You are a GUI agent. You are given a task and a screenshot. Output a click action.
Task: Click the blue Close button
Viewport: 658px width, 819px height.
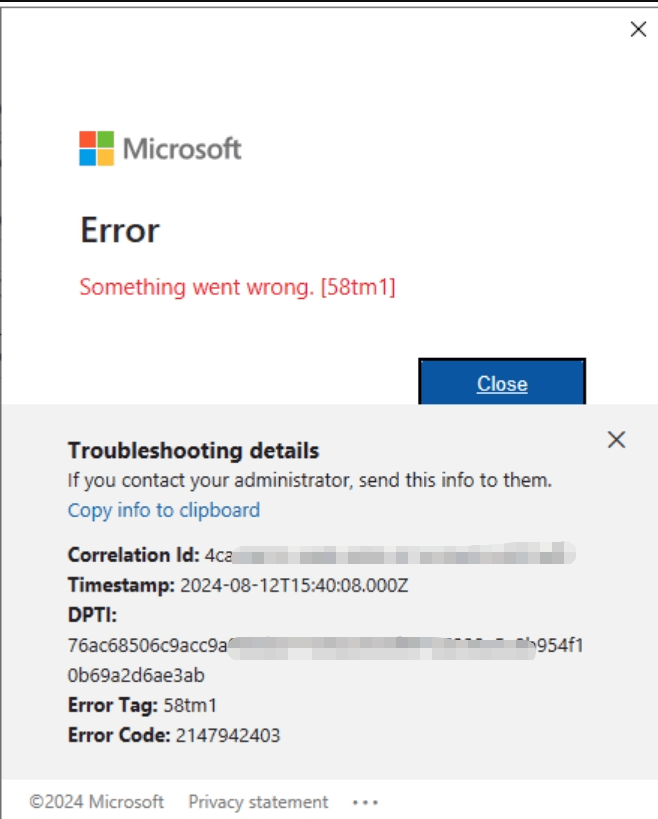pos(503,384)
